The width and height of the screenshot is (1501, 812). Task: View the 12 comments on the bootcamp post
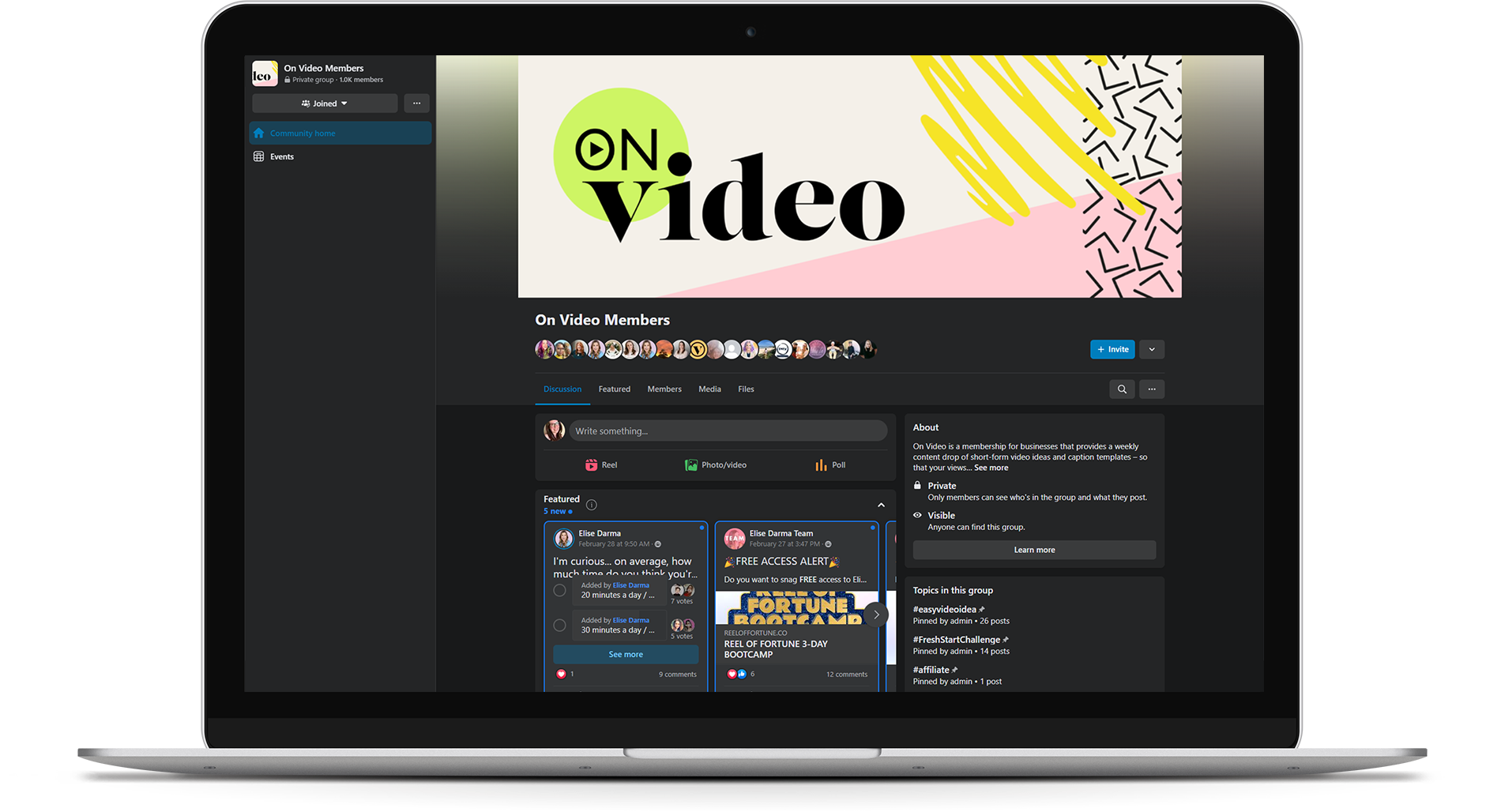coord(847,675)
